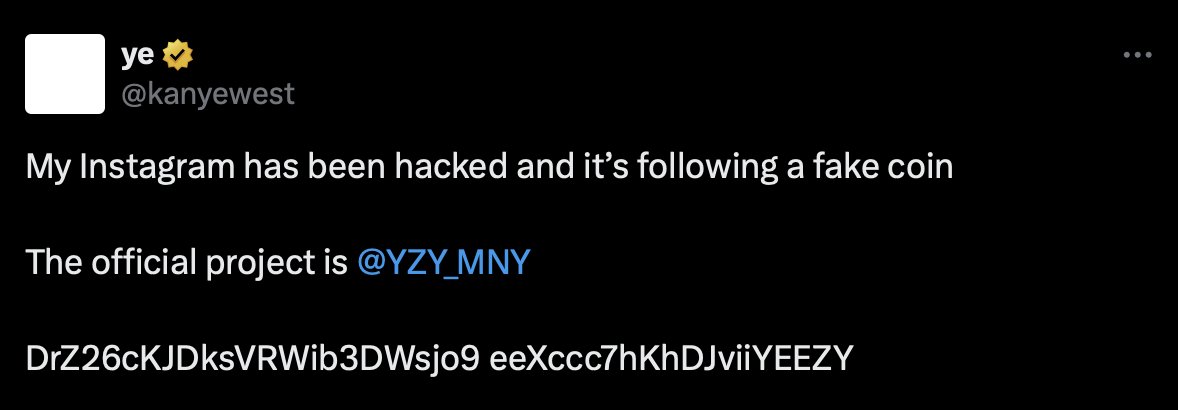Click the text 'The official project is'
1178x410 pixels.
188,263
